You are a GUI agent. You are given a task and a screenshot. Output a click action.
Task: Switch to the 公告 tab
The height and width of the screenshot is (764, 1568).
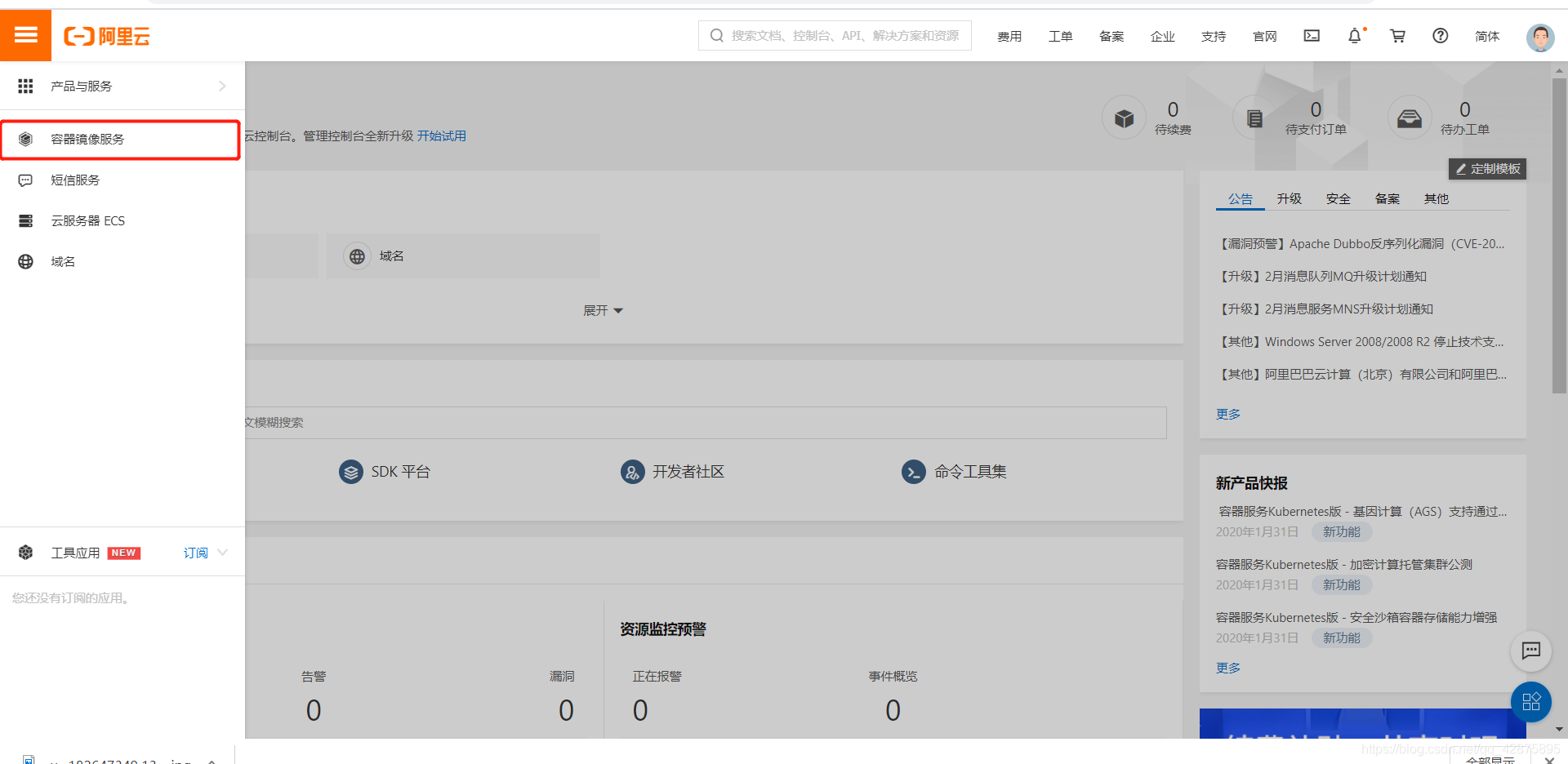tap(1240, 199)
